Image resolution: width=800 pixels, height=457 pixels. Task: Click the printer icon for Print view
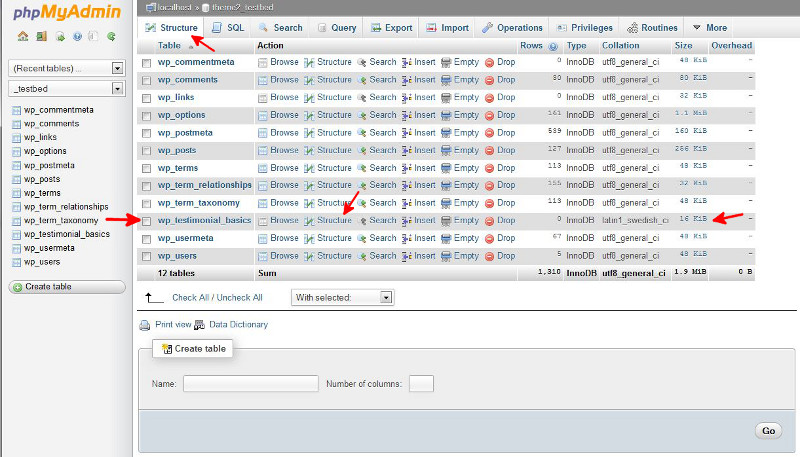pyautogui.click(x=145, y=325)
